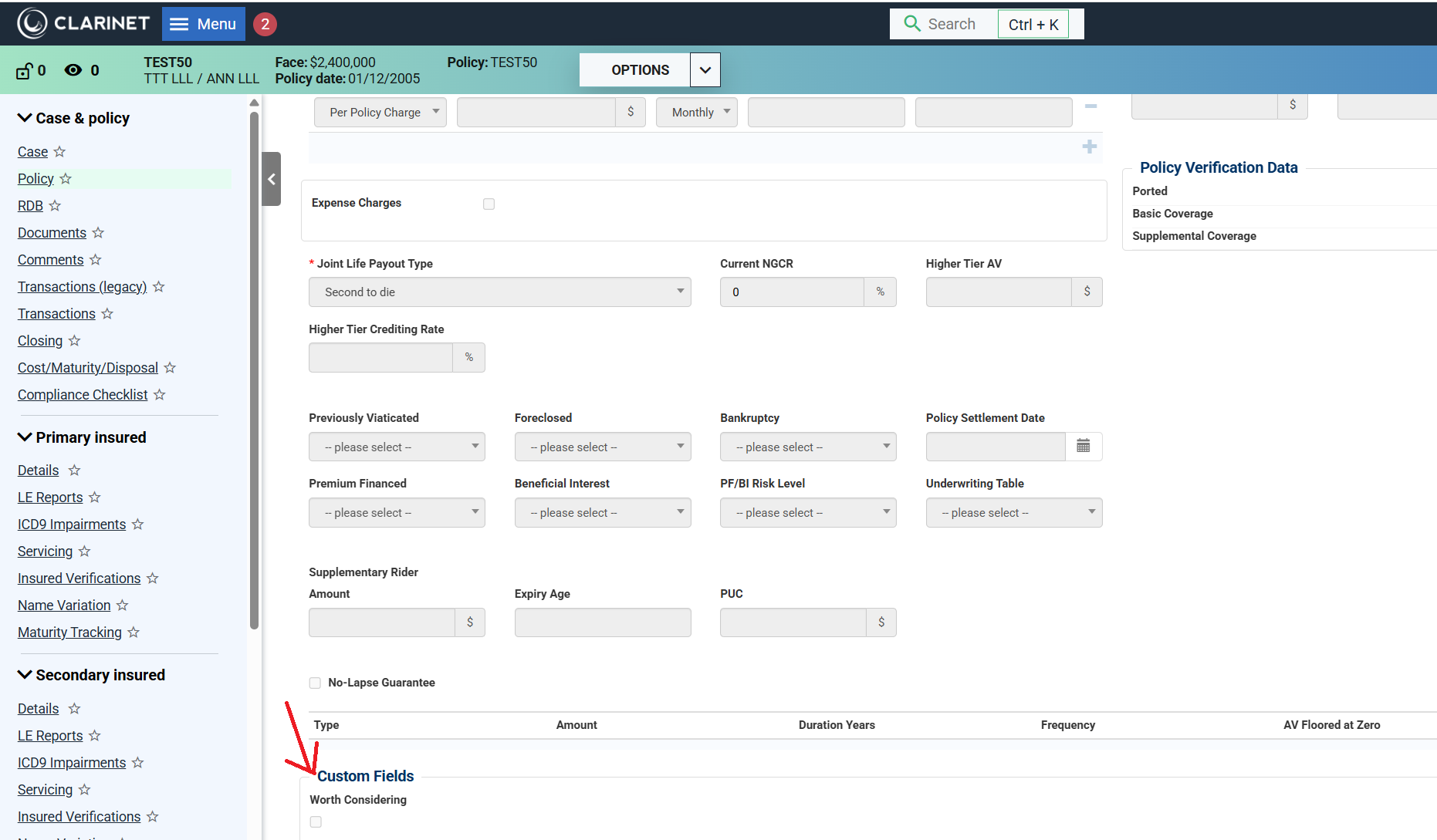This screenshot has width=1437, height=840.
Task: Add a charge row with plus icon
Action: [x=1089, y=147]
